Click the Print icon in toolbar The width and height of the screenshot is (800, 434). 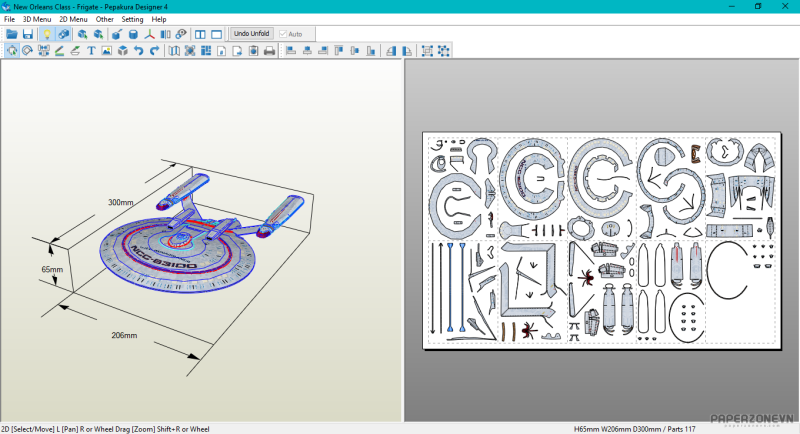pyautogui.click(x=269, y=50)
